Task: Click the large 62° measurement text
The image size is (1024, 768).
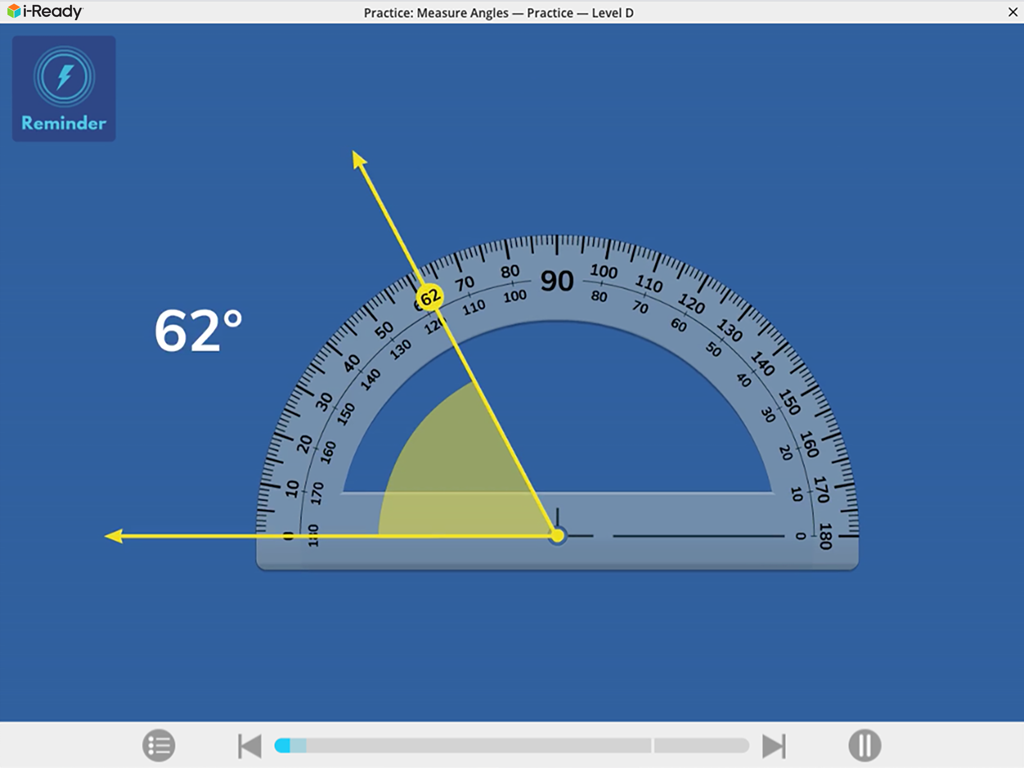Action: point(198,331)
